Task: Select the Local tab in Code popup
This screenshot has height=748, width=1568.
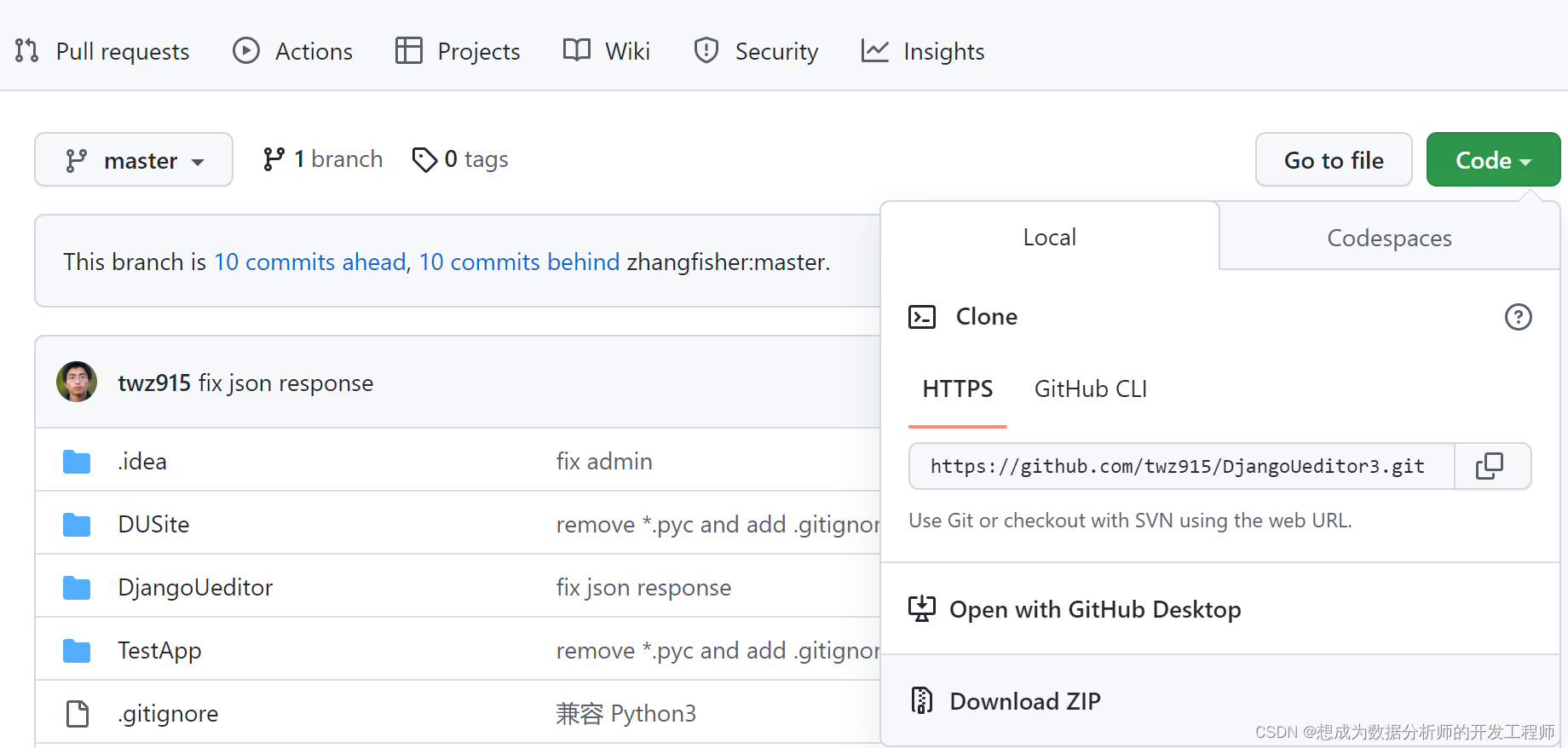Action: [x=1050, y=237]
